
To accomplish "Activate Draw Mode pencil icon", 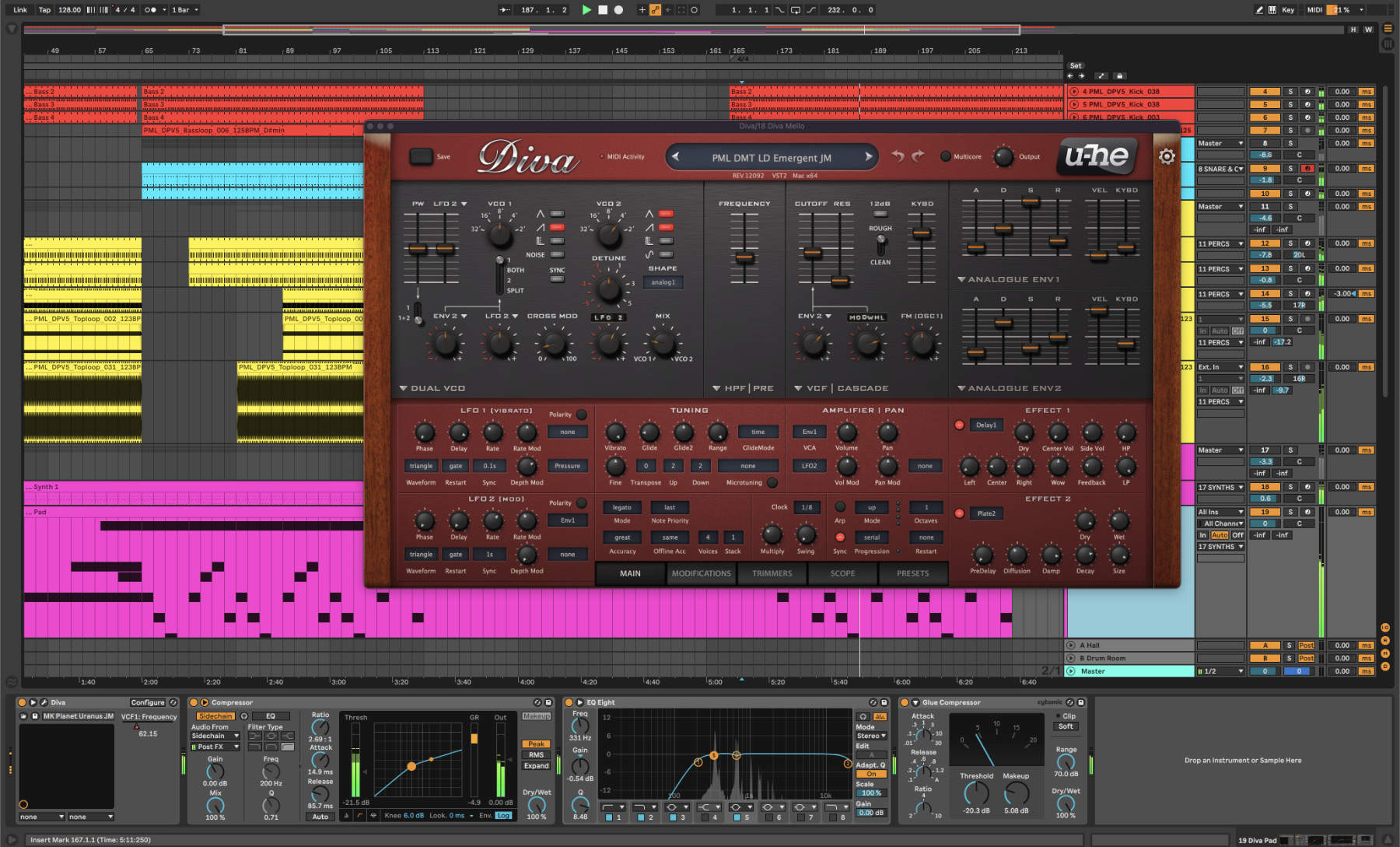I will click(1259, 10).
